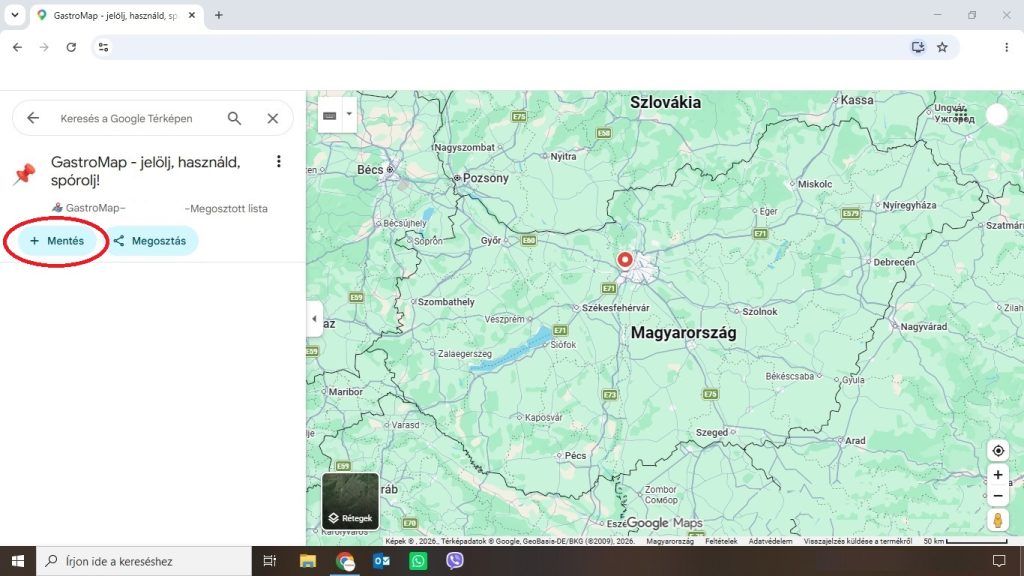The height and width of the screenshot is (576, 1024).
Task: Open the GastroMap author link
Action: coord(89,208)
